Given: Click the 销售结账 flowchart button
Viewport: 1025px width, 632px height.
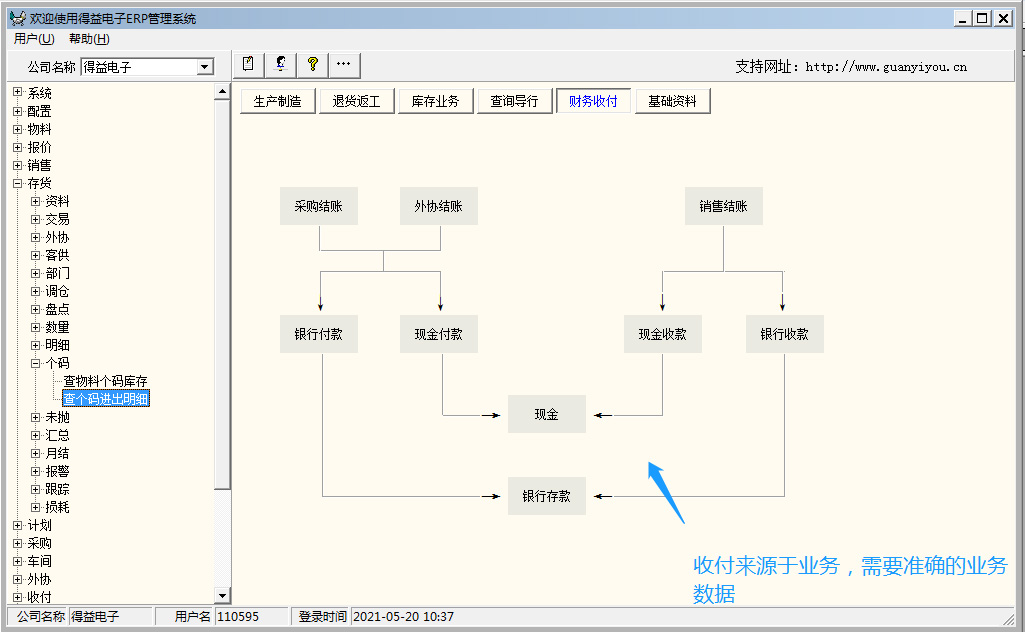Looking at the screenshot, I should pyautogui.click(x=723, y=207).
